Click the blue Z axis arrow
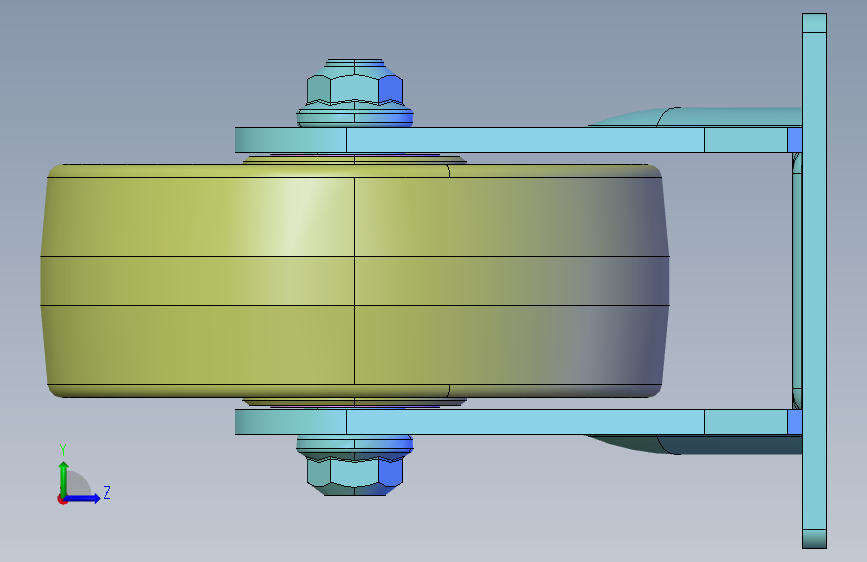The image size is (867, 562). [83, 498]
